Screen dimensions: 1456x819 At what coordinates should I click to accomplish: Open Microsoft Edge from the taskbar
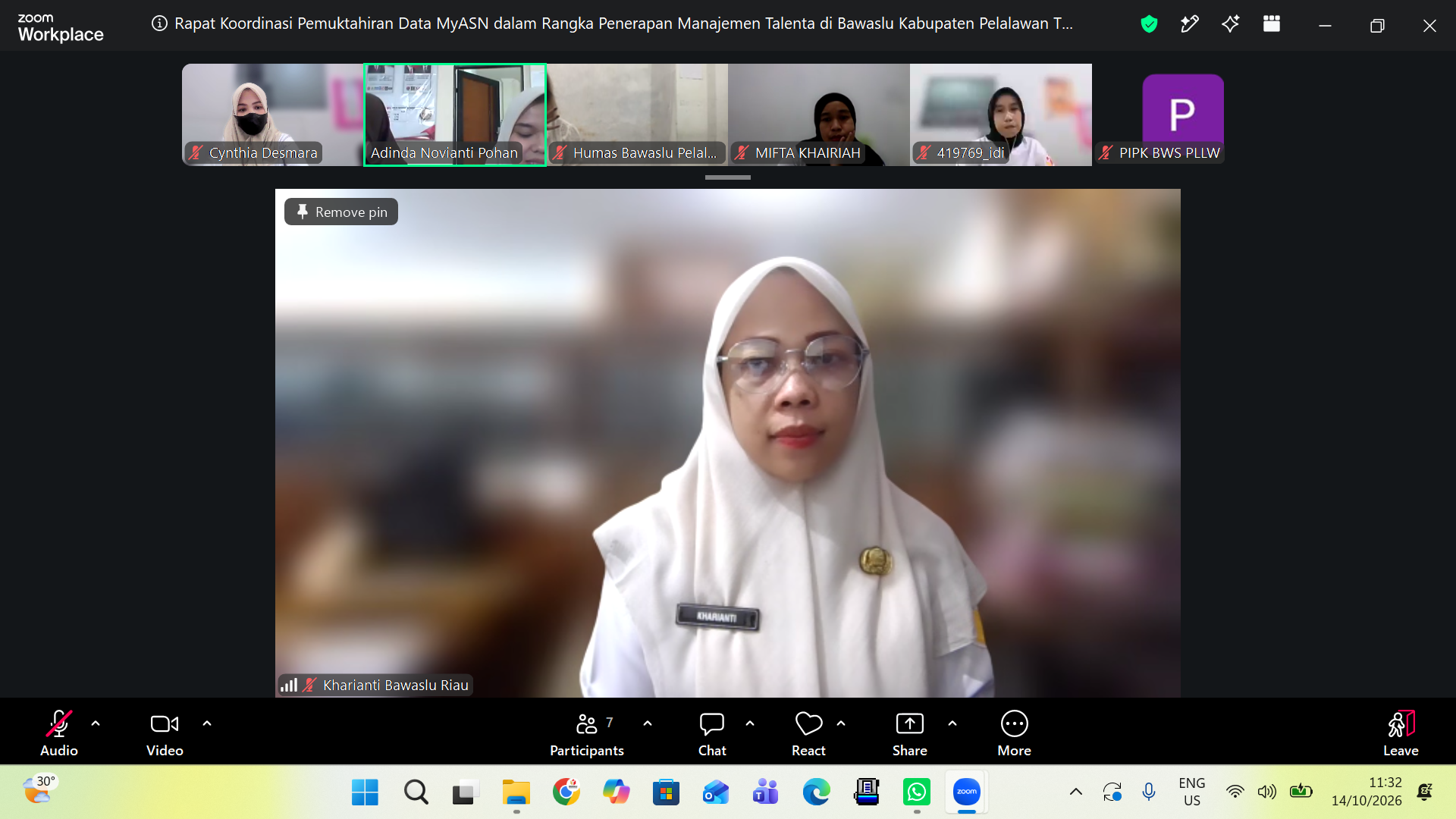coord(817,792)
